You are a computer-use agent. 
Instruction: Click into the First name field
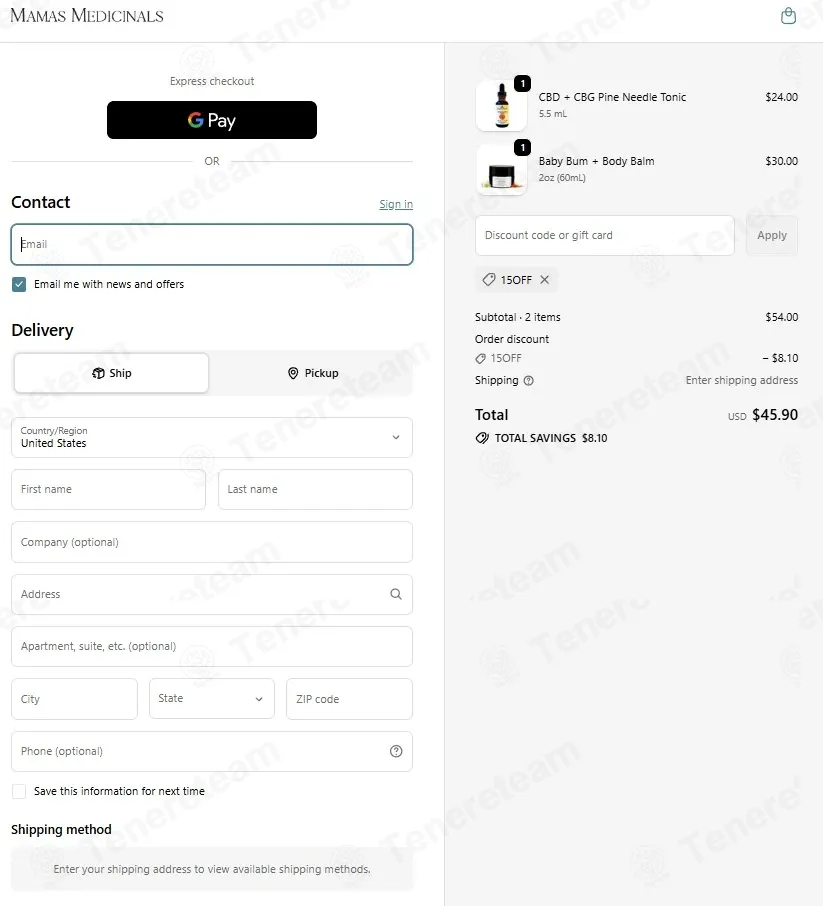[x=109, y=489]
